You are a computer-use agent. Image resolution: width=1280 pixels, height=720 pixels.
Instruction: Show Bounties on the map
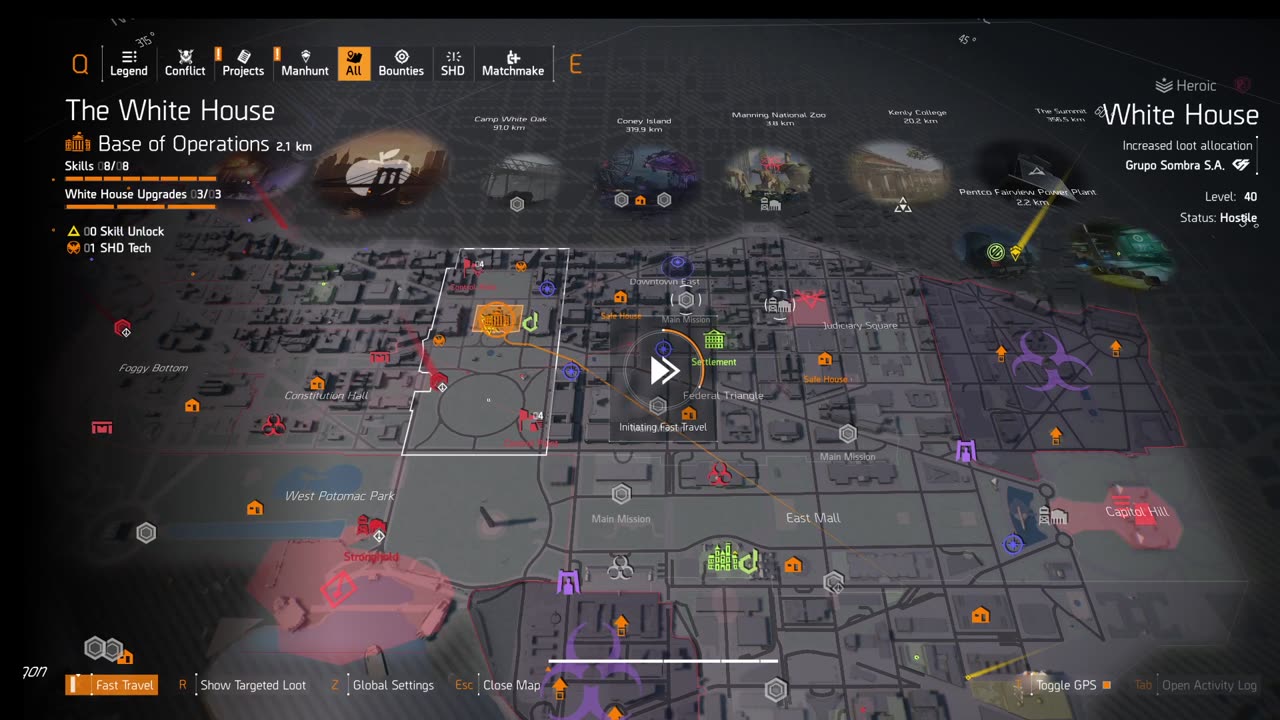tap(401, 63)
